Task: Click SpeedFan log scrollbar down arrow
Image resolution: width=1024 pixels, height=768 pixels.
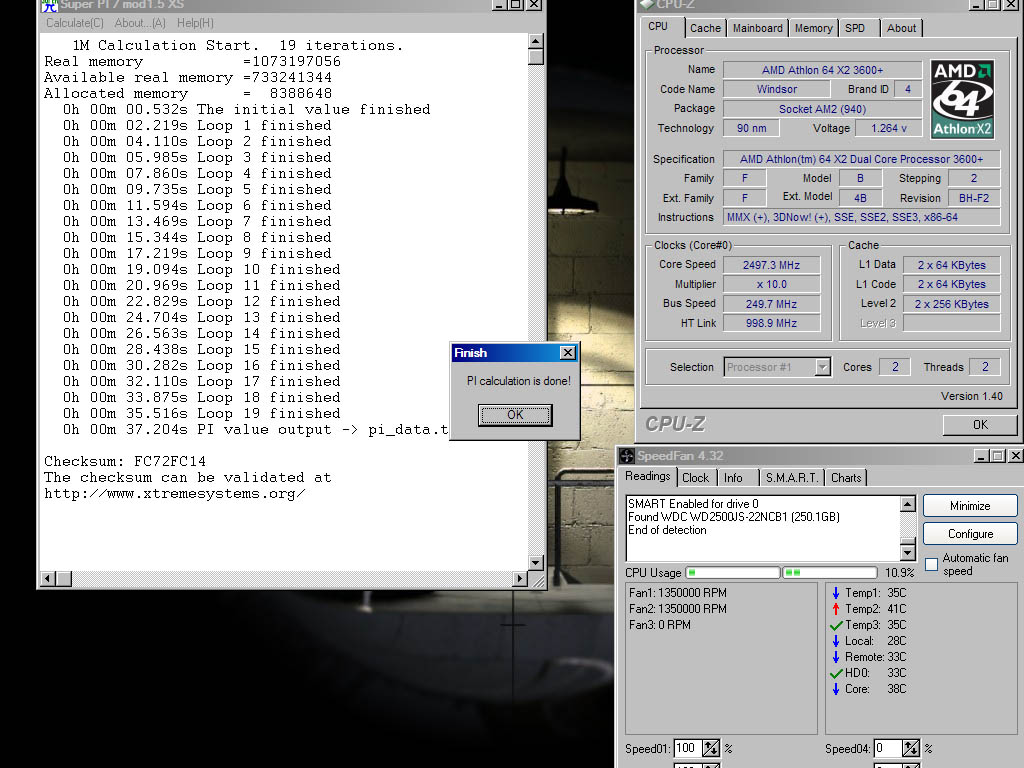Action: (908, 552)
